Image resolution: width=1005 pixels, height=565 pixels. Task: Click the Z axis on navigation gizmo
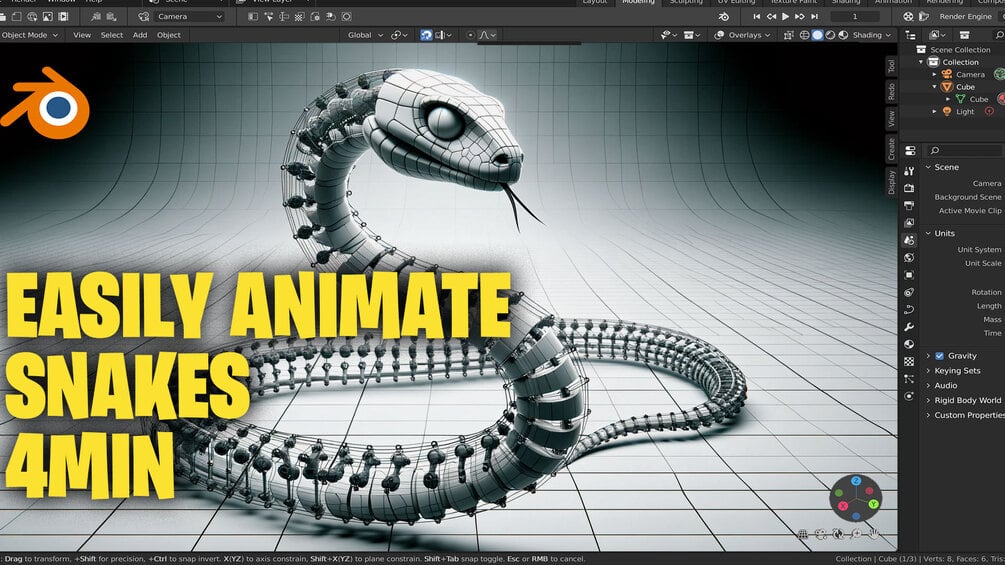coord(856,480)
